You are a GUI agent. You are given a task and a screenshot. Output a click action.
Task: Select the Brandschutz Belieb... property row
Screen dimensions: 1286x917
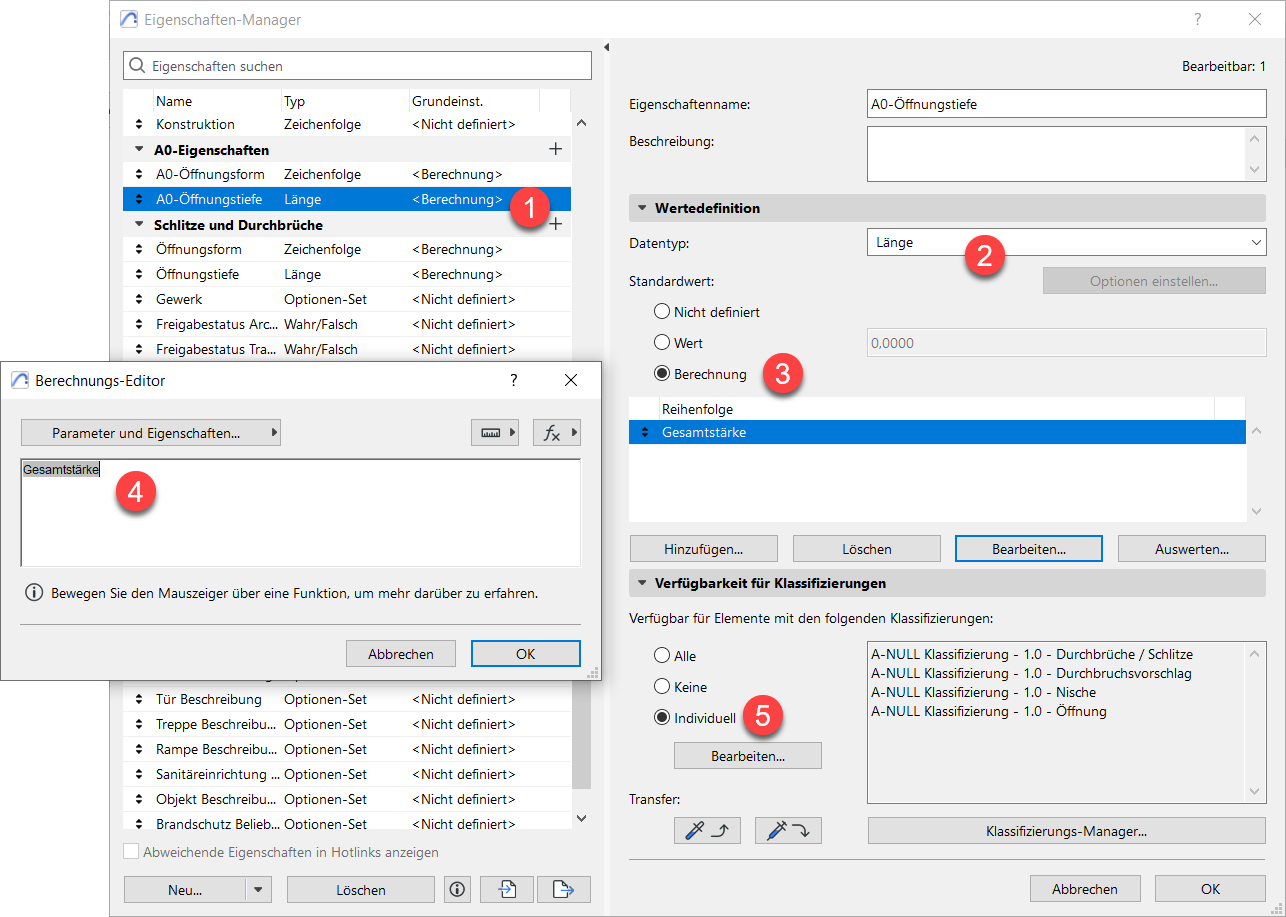[347, 824]
